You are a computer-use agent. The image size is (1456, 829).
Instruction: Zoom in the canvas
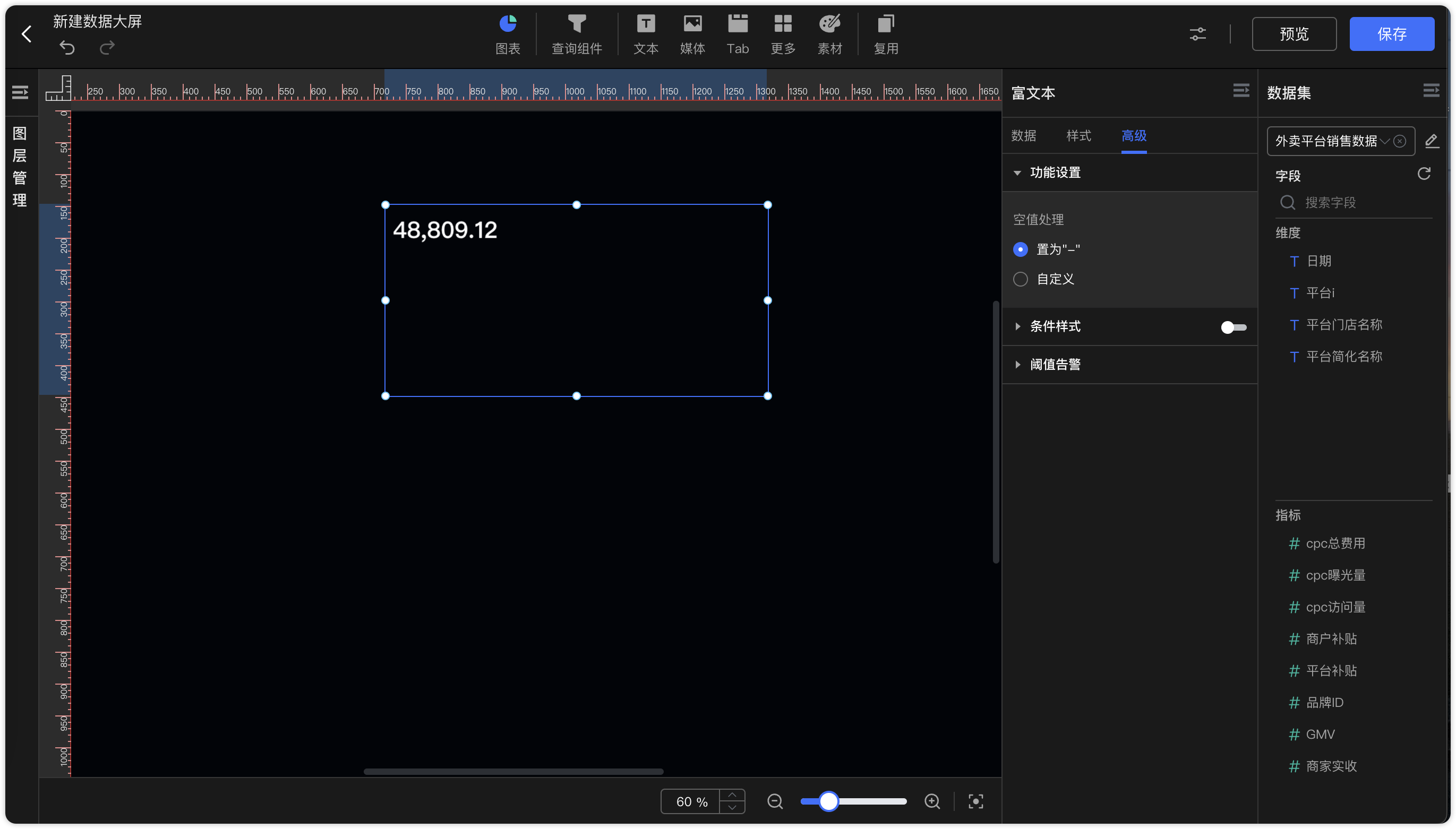point(932,801)
